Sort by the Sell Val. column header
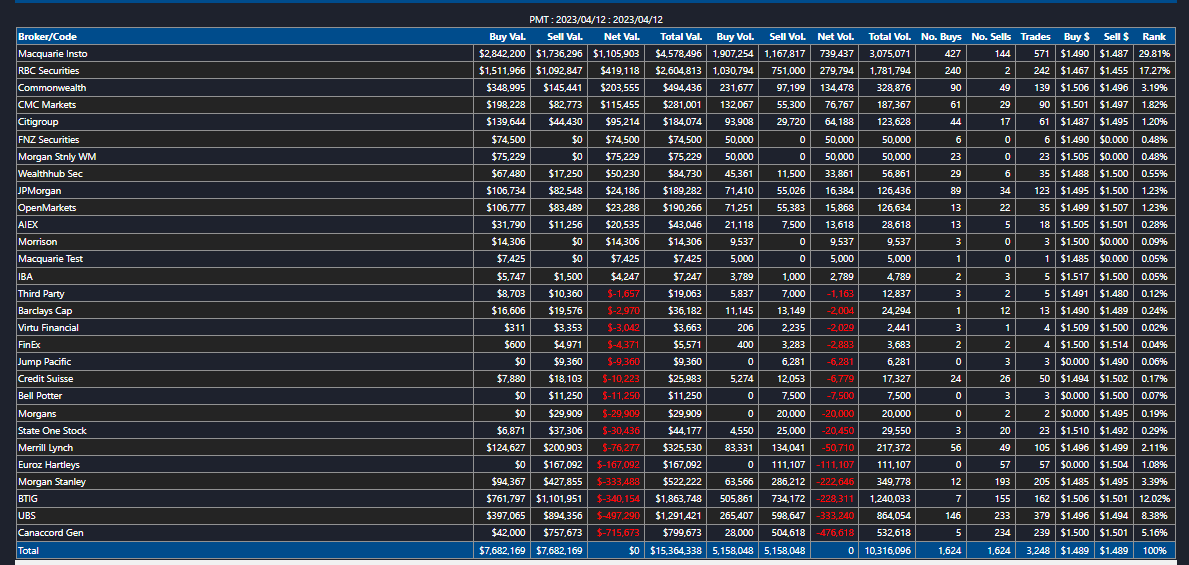 (564, 36)
